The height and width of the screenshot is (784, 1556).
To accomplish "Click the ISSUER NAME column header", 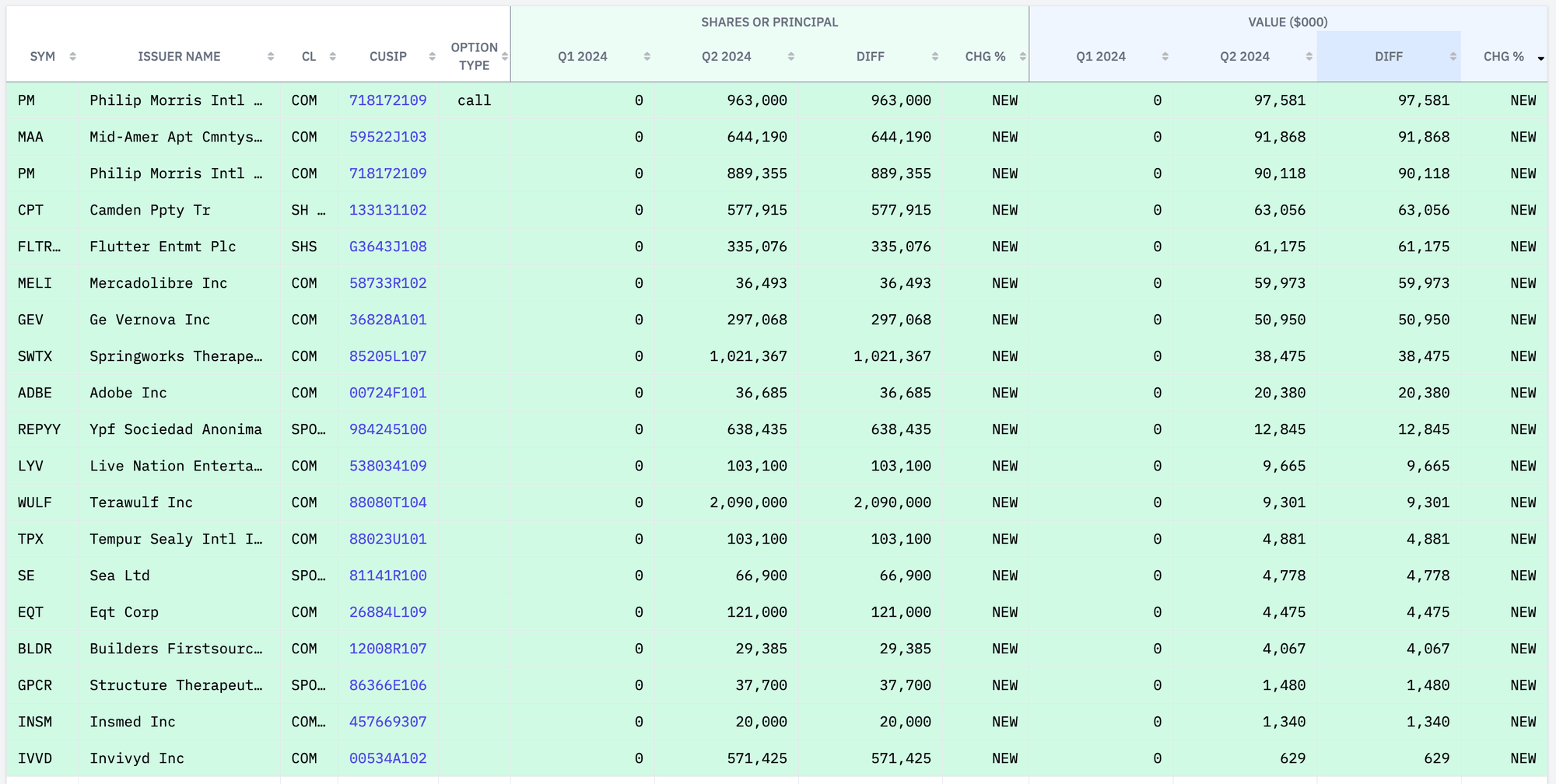I will (x=179, y=57).
